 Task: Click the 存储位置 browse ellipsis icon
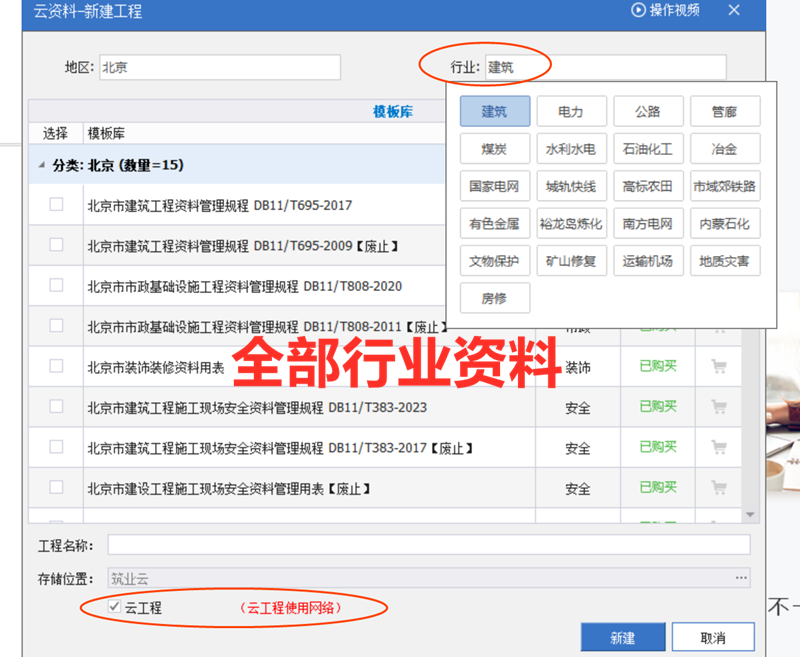pyautogui.click(x=741, y=578)
